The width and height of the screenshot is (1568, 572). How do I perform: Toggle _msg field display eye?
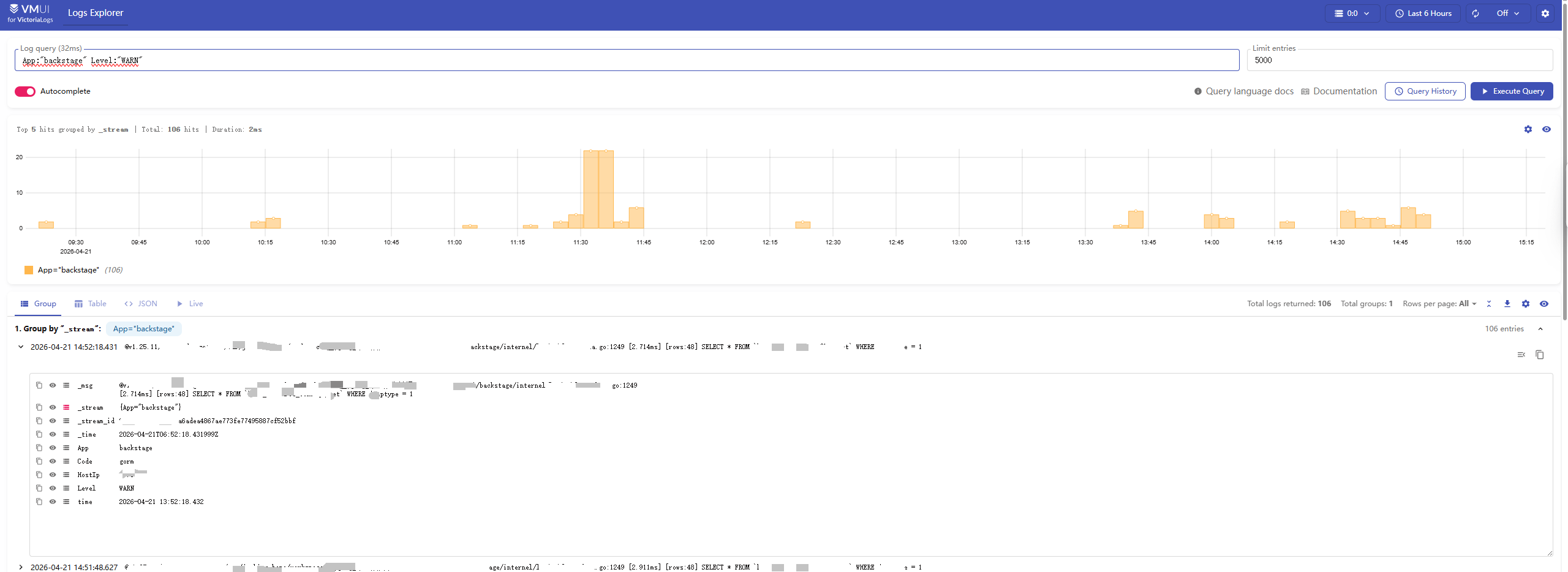point(53,385)
